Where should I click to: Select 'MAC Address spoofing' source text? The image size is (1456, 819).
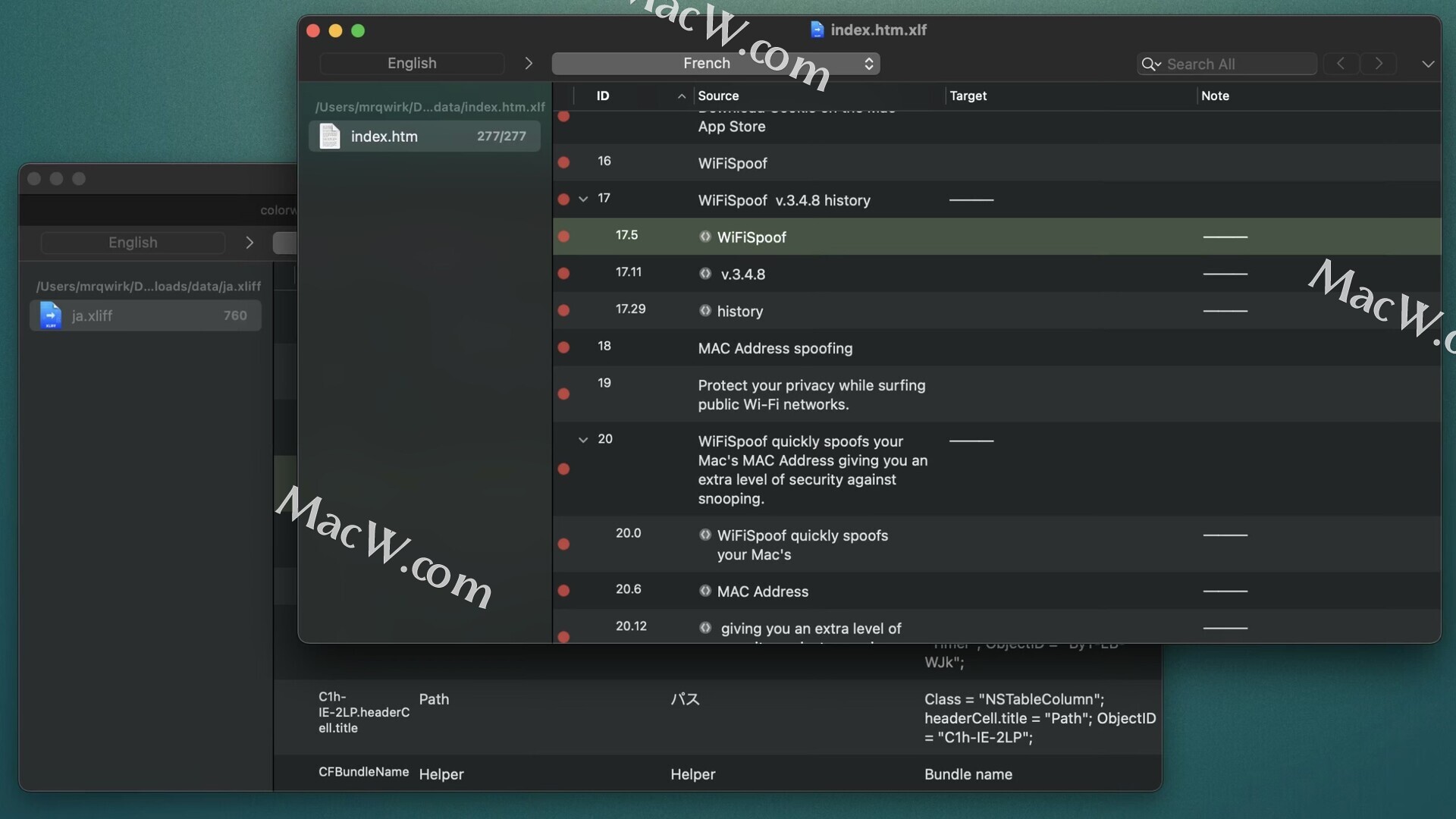[x=775, y=349]
